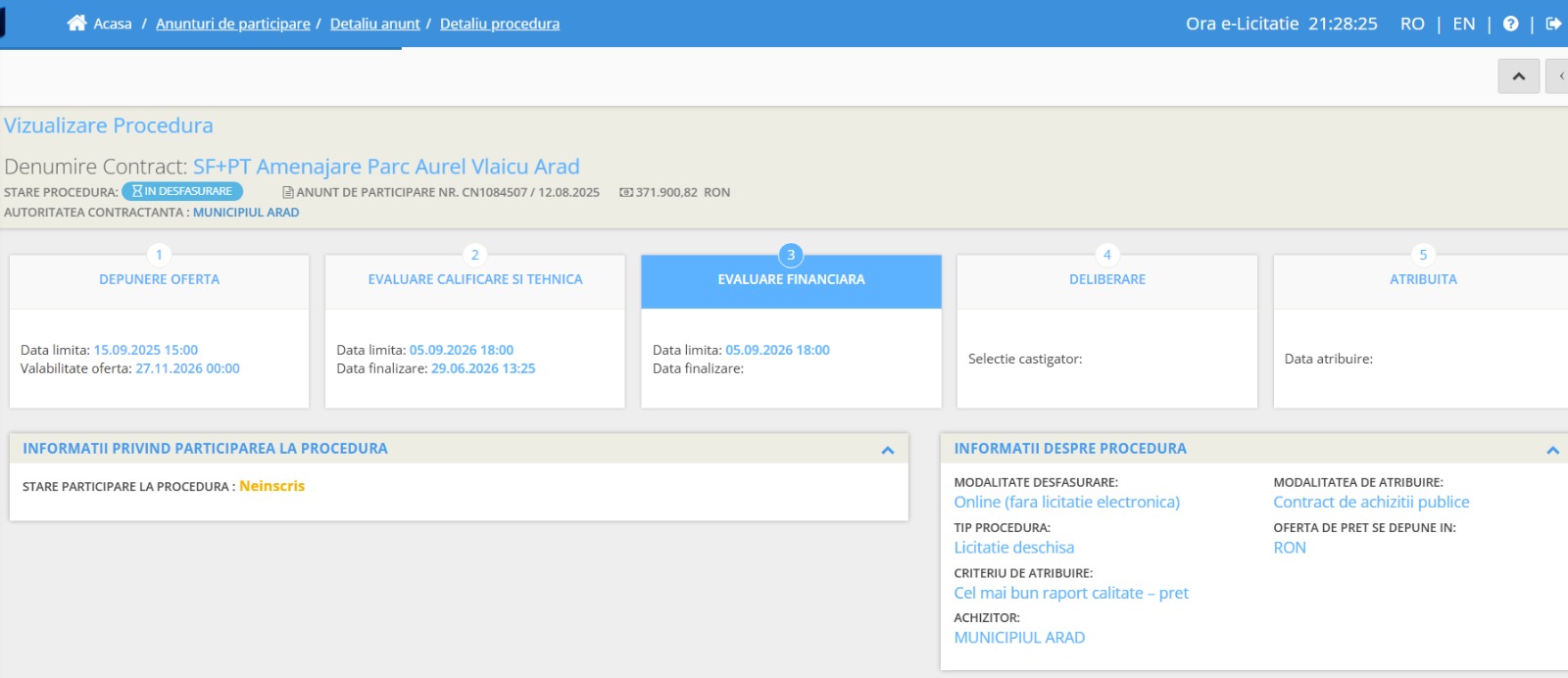Click Data limita value in Evaluare Calificare card
Image resolution: width=1568 pixels, height=678 pixels.
click(x=462, y=350)
